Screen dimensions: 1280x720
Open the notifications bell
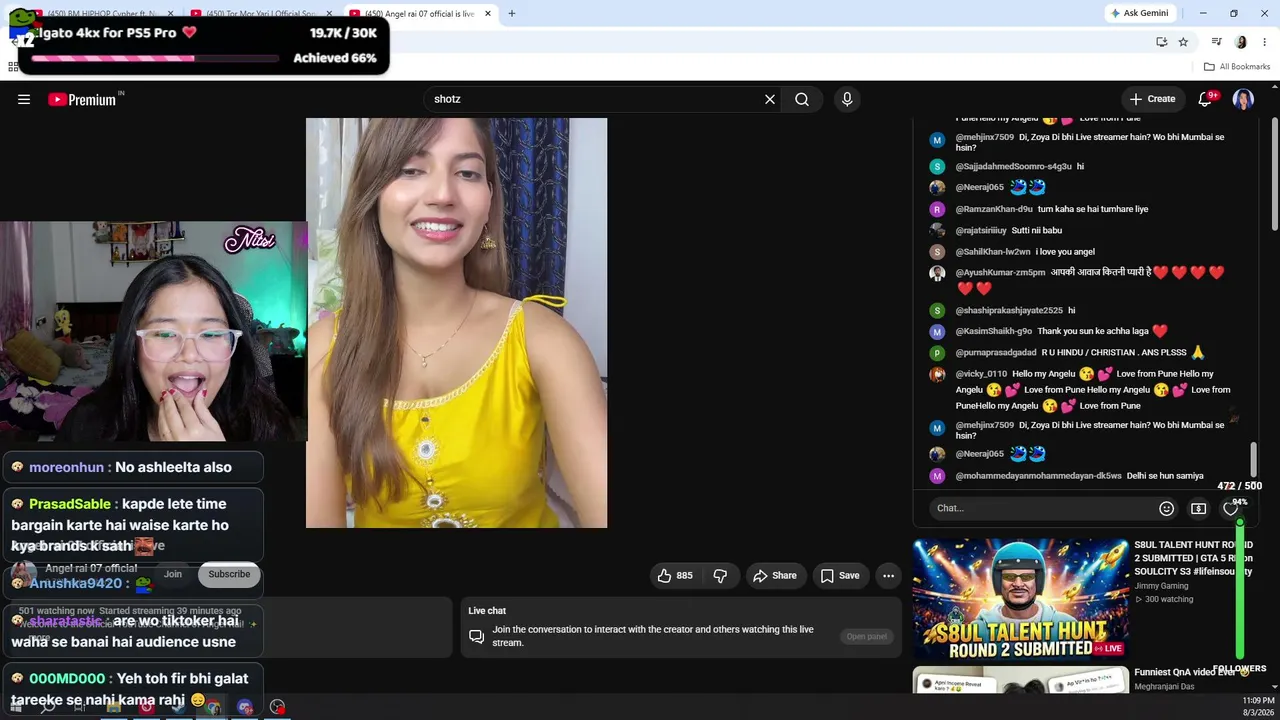pos(1205,99)
